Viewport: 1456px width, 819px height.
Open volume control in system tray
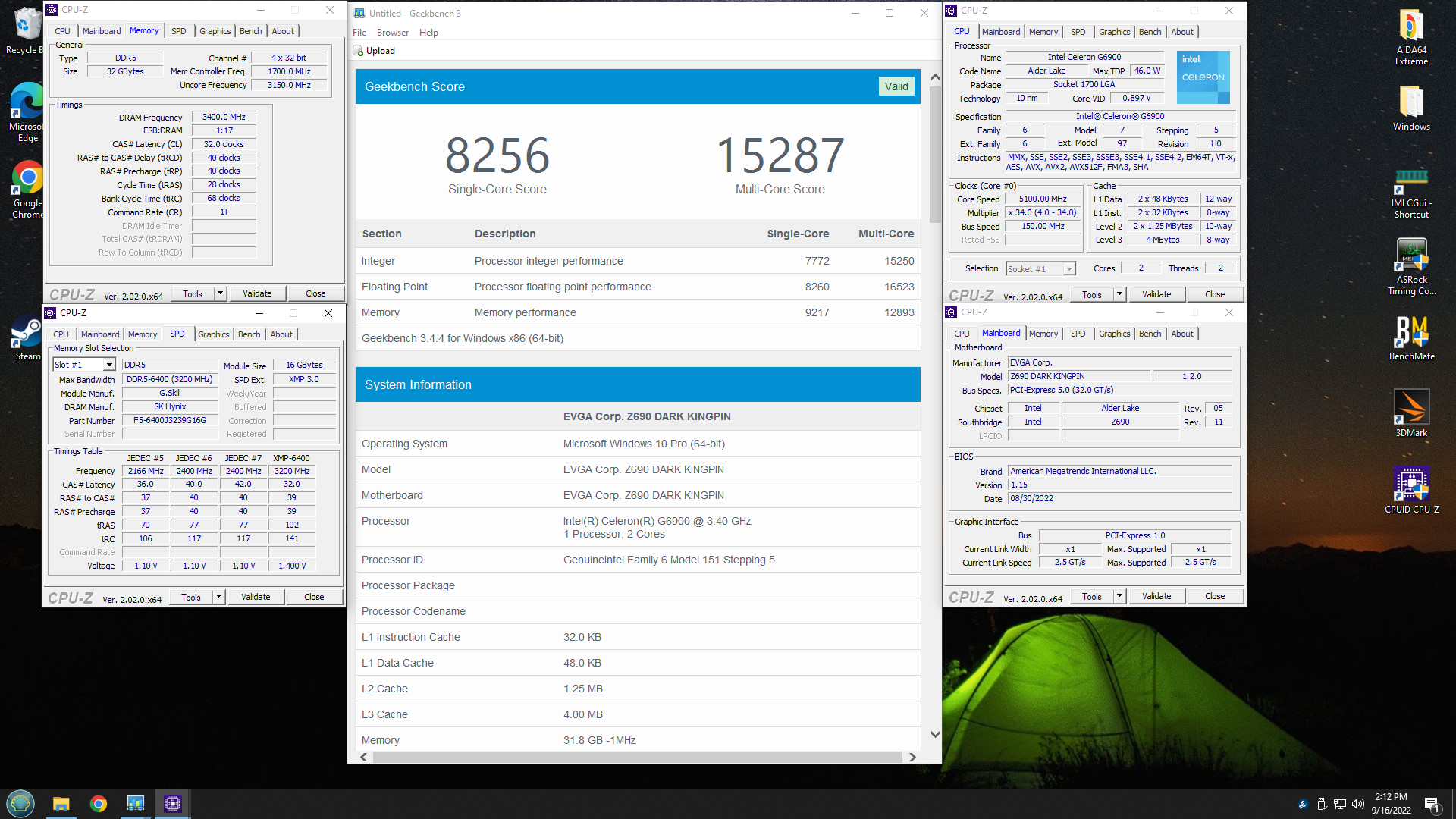1357,804
